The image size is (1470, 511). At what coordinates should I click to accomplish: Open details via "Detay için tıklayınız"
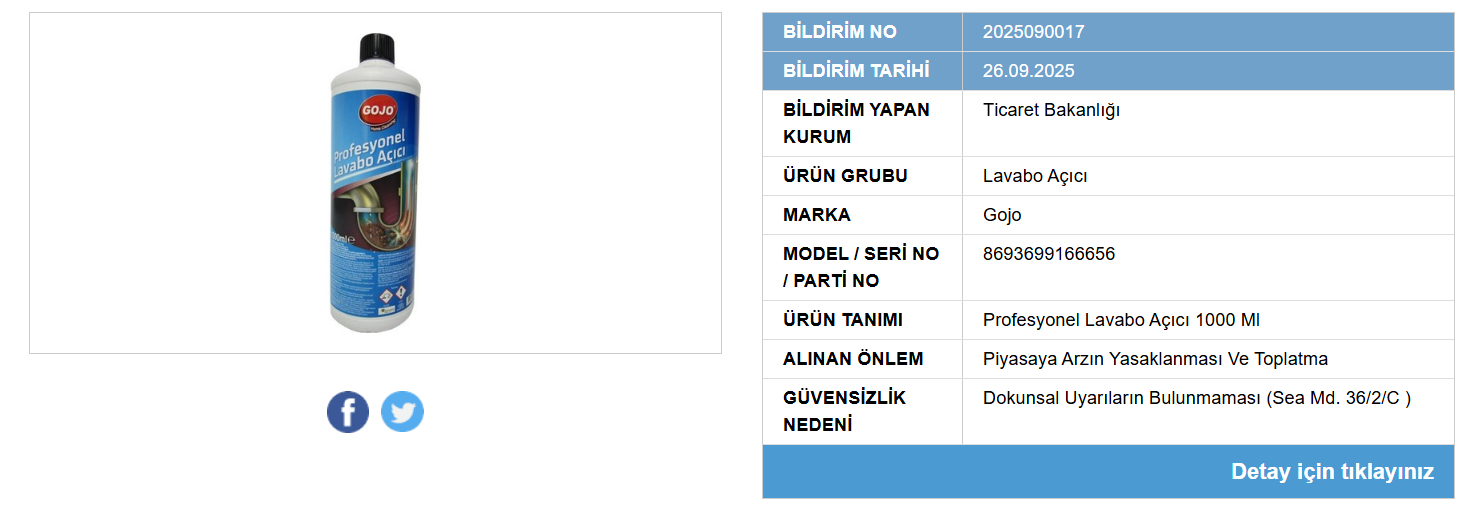pos(1332,472)
